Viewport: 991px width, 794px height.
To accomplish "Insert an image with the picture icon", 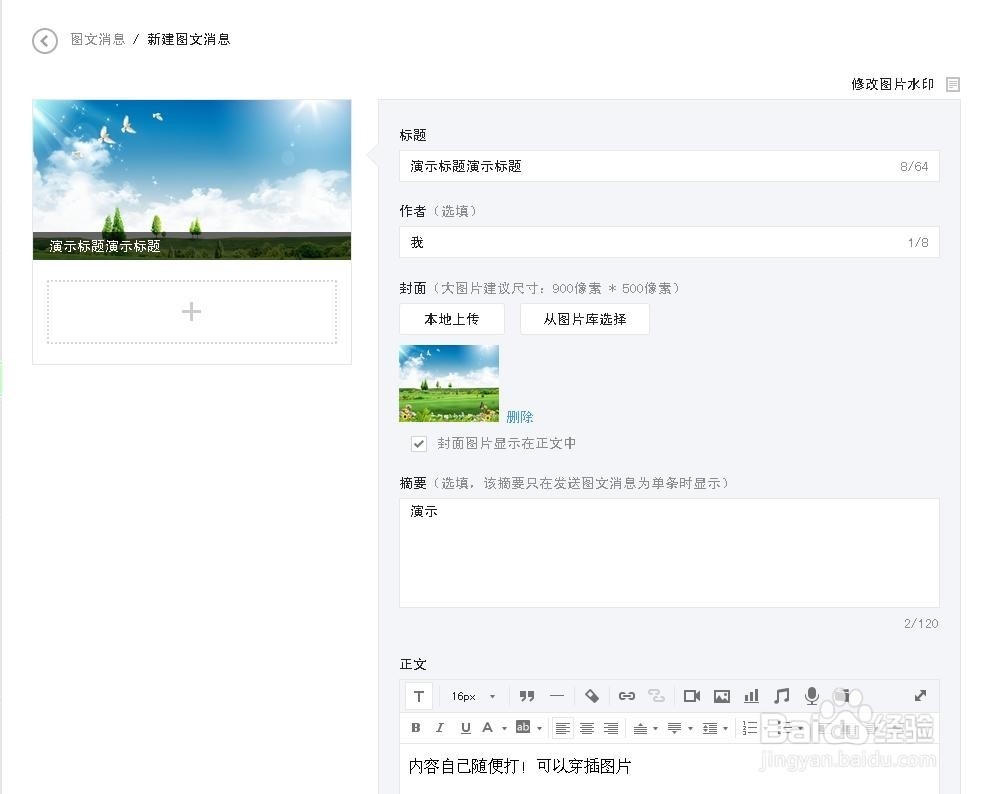I will (722, 696).
